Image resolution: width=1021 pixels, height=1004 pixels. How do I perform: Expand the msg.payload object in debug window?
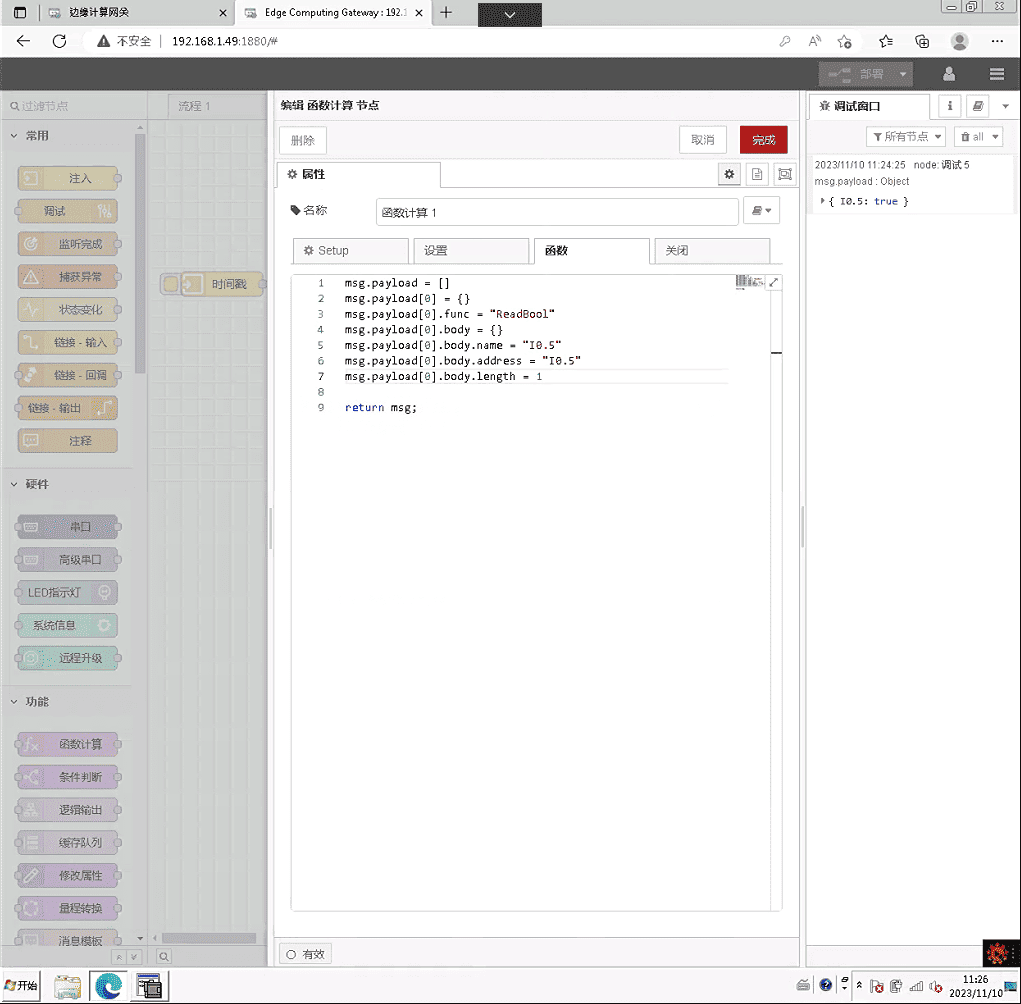point(823,201)
